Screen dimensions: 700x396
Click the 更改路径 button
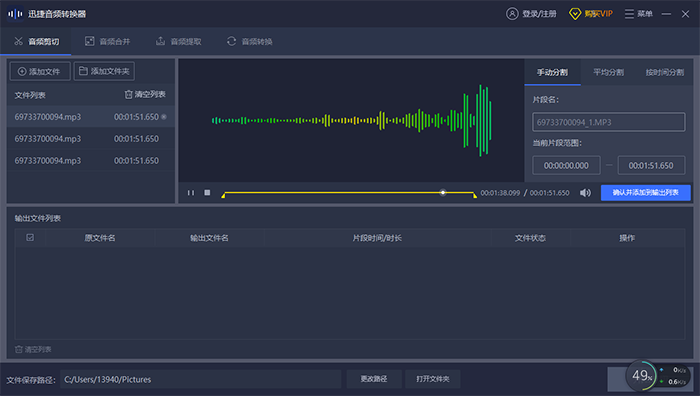click(374, 379)
